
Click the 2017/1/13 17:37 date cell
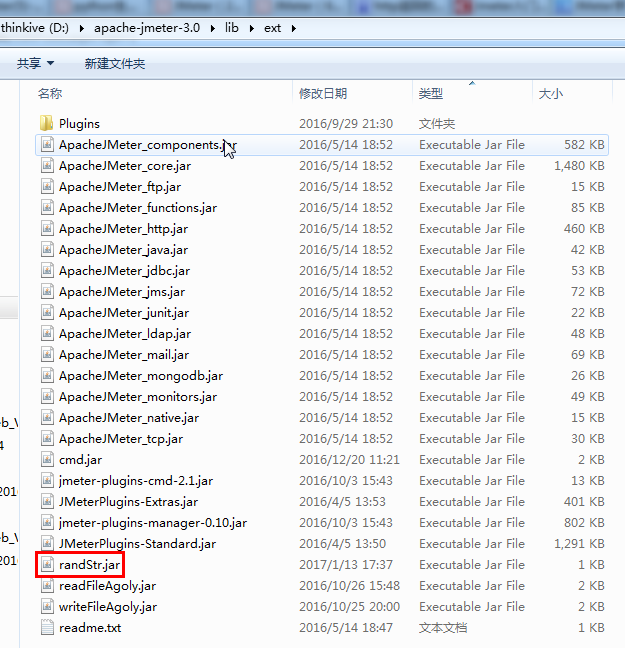click(x=346, y=564)
